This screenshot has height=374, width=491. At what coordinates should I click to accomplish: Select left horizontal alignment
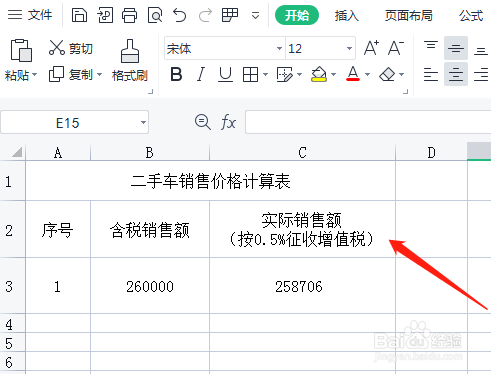431,74
